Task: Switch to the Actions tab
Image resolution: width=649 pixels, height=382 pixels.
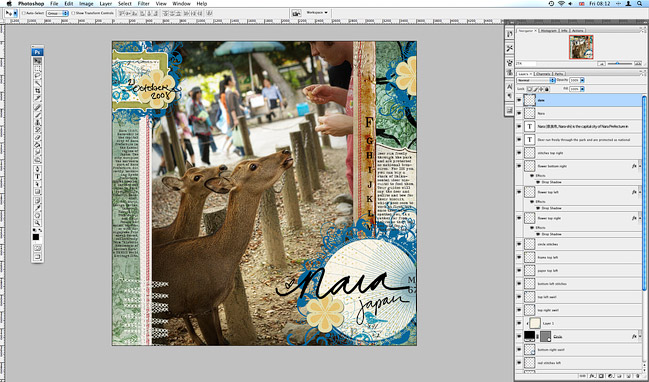Action: click(578, 31)
